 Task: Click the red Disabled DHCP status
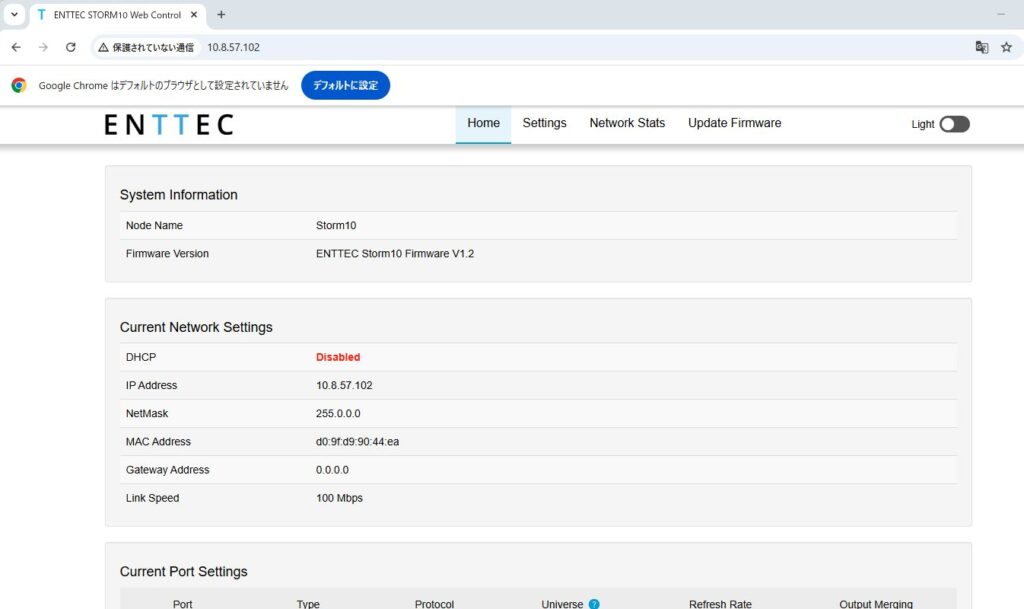(338, 357)
